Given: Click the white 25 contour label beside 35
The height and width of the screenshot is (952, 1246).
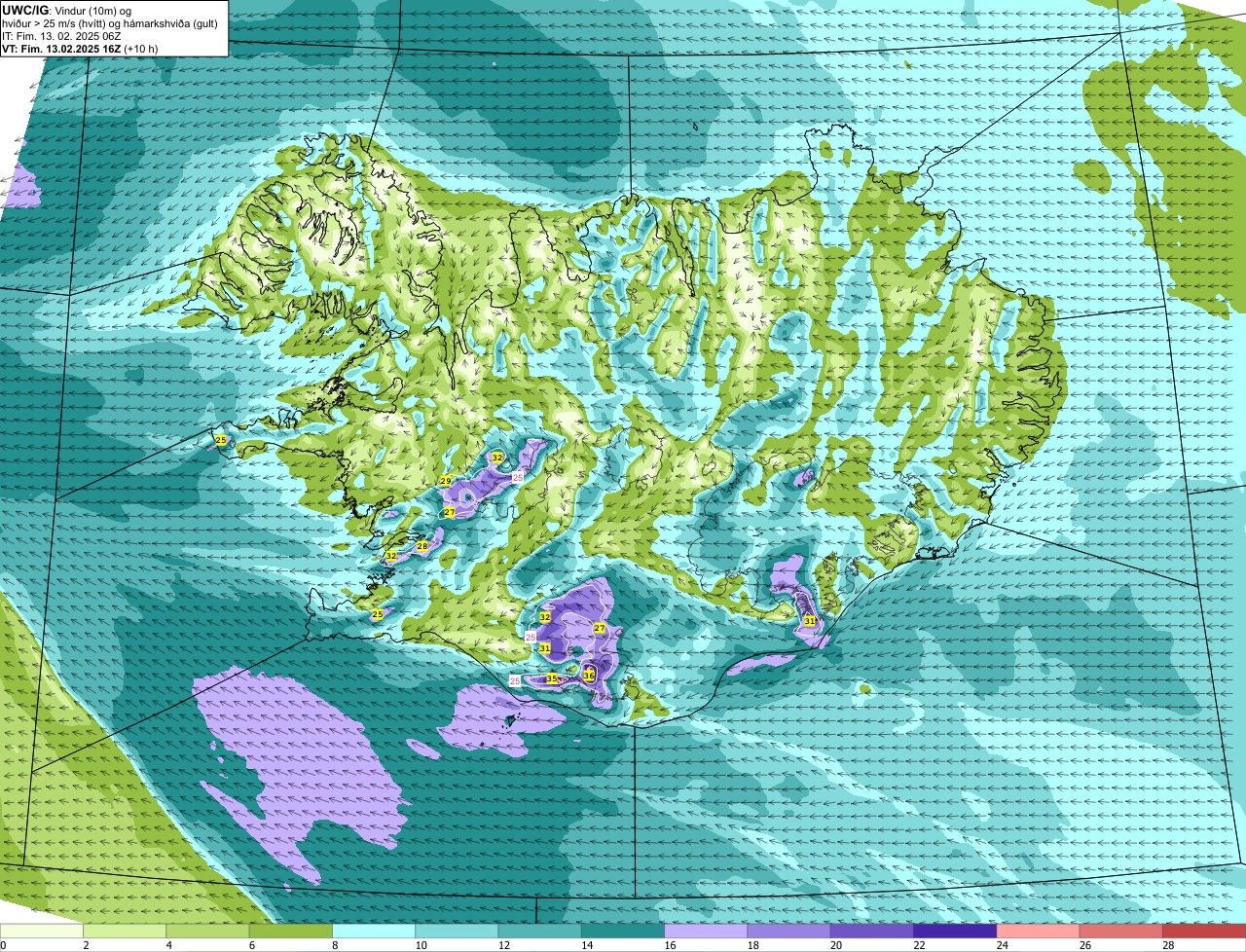Looking at the screenshot, I should (x=515, y=681).
